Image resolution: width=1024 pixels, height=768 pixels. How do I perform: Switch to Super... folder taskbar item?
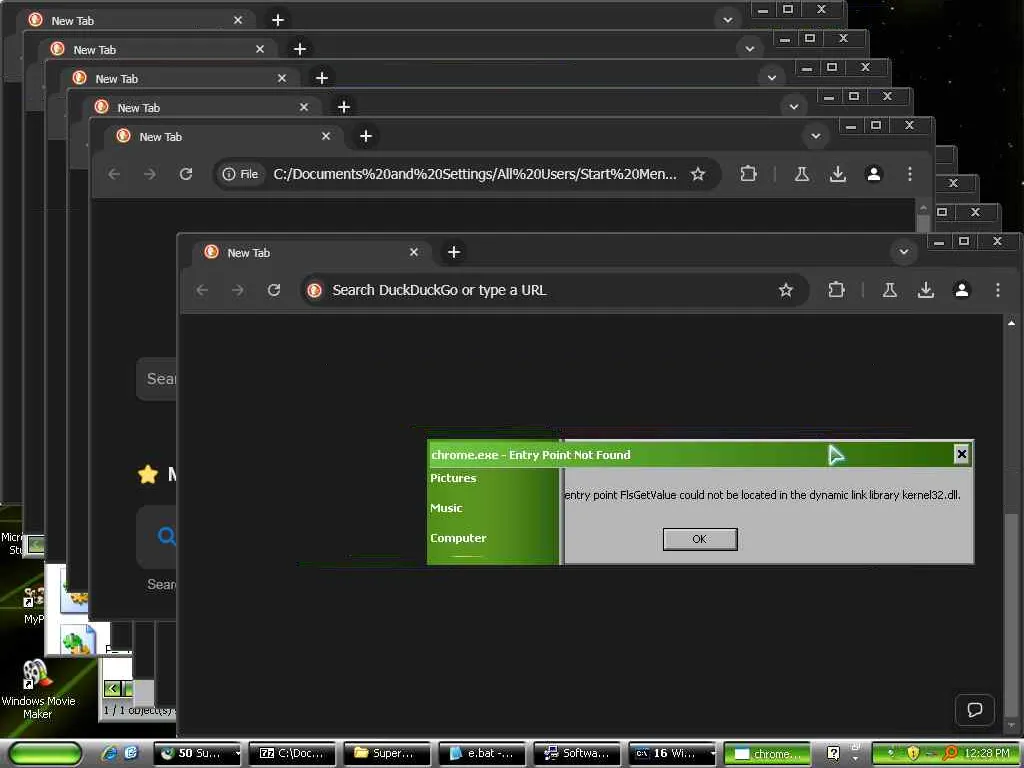point(387,754)
